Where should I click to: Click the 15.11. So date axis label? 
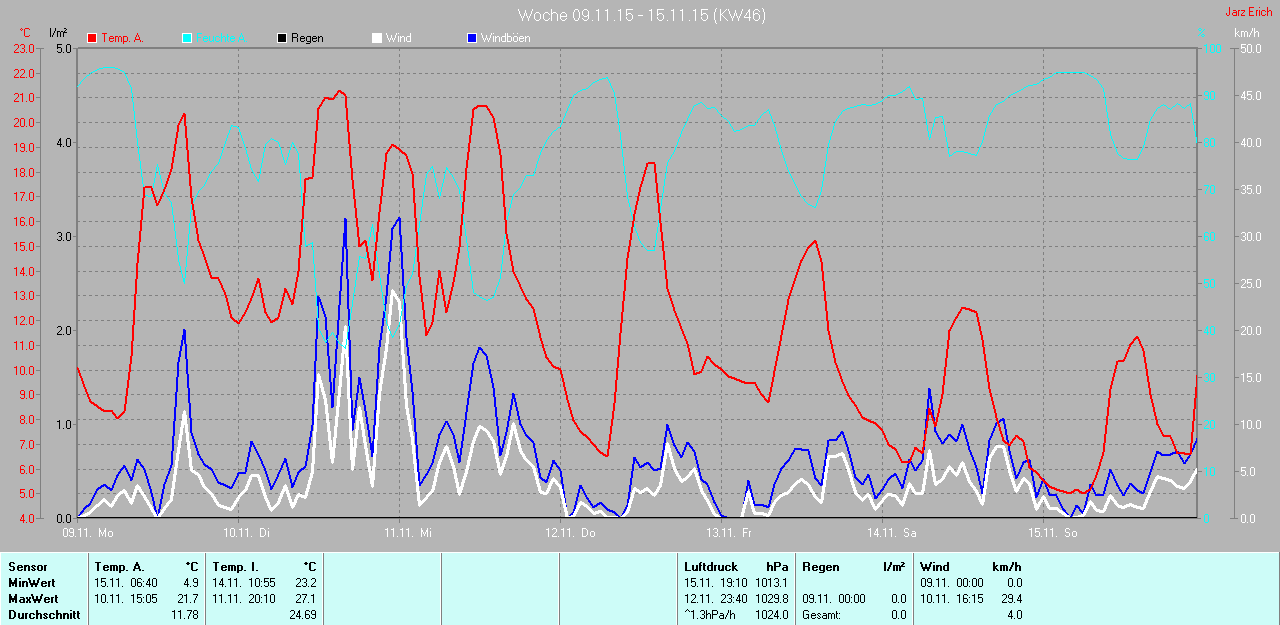pos(1054,533)
